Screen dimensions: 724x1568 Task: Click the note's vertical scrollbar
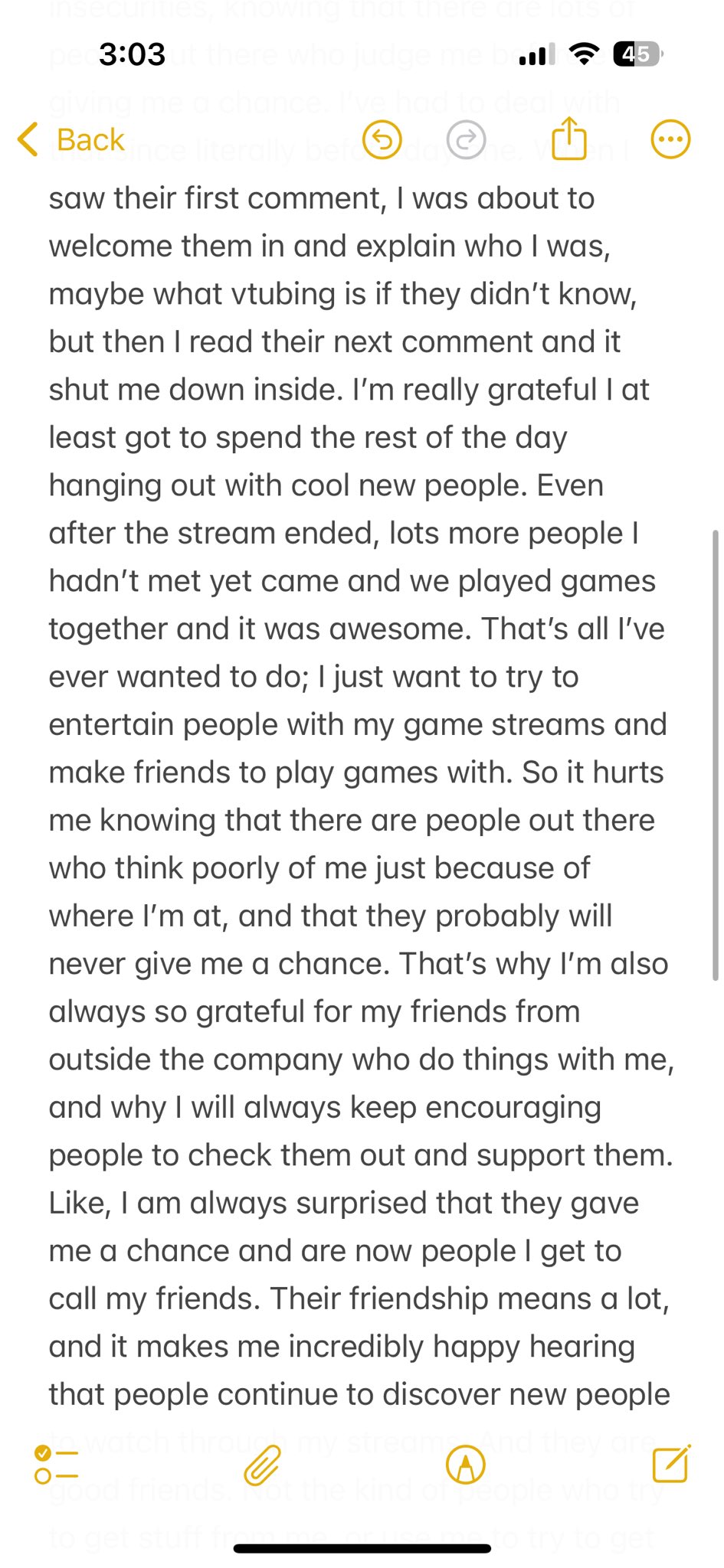(x=716, y=754)
